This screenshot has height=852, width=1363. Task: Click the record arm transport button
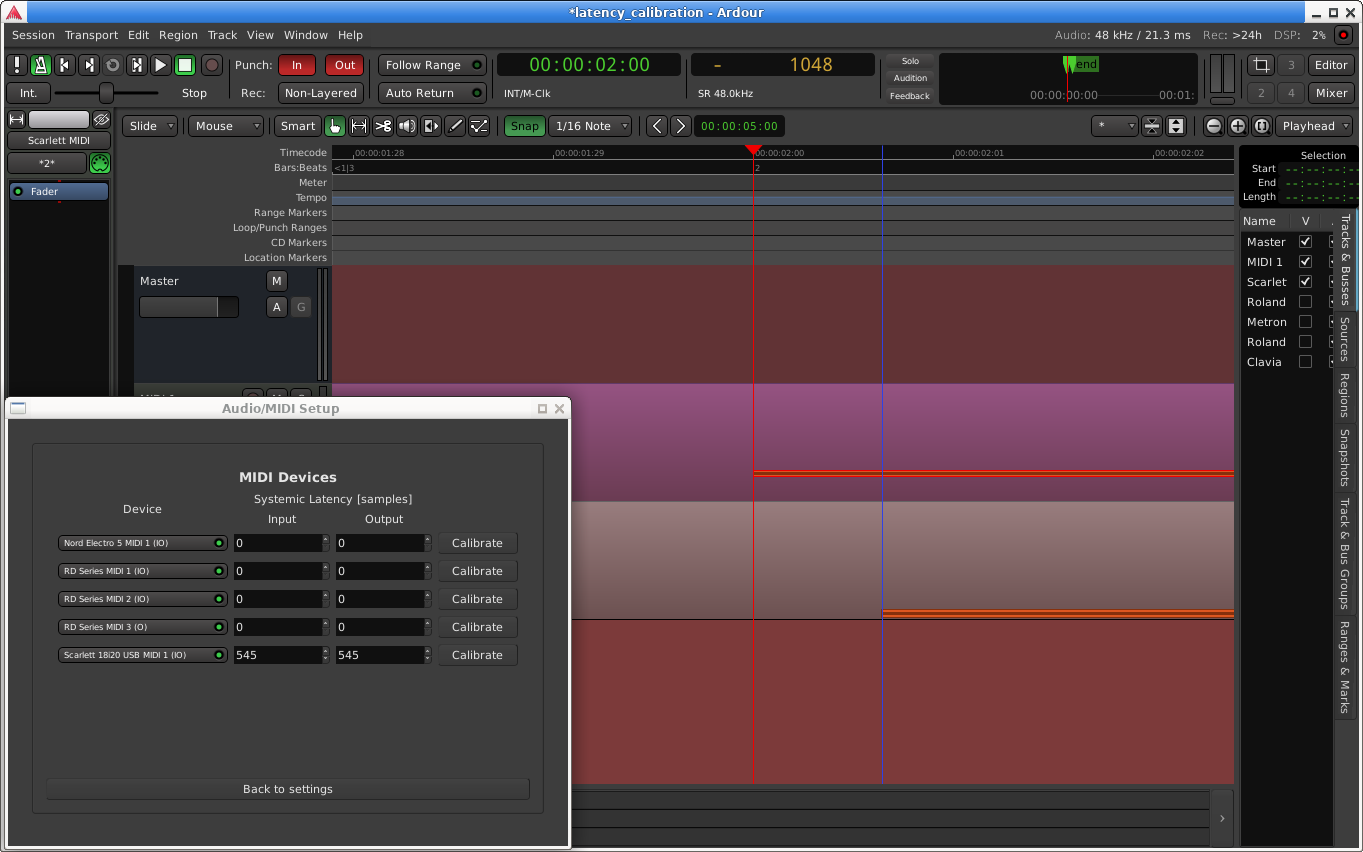coord(212,65)
